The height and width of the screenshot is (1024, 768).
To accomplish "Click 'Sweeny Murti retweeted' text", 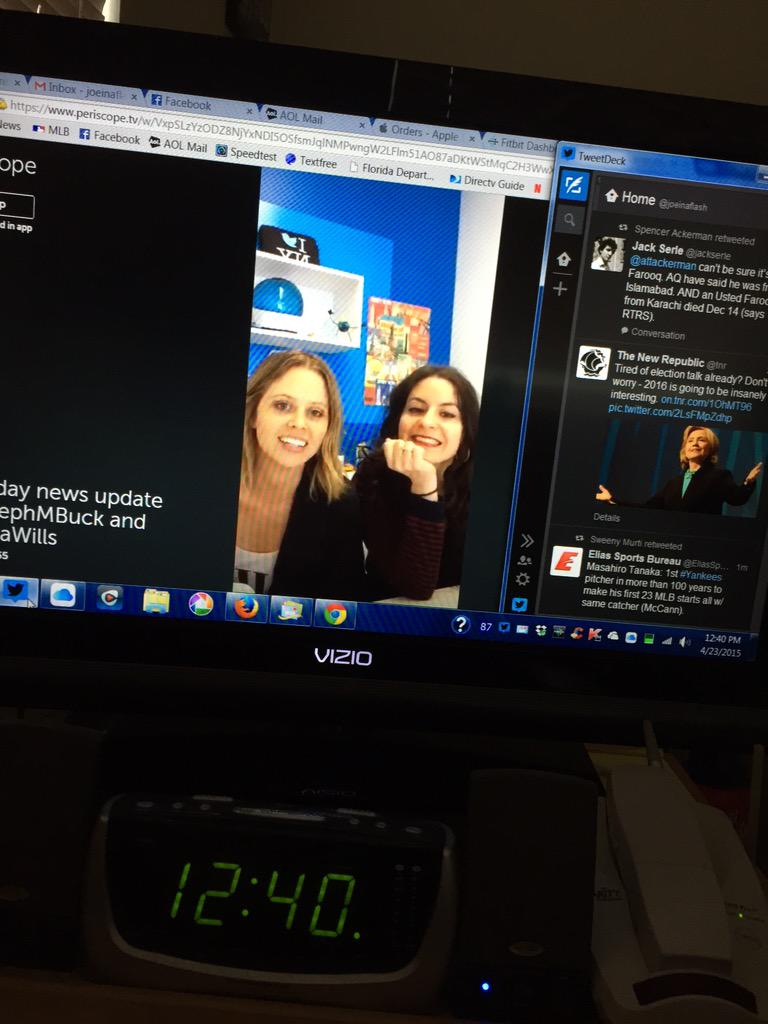I will pos(635,543).
